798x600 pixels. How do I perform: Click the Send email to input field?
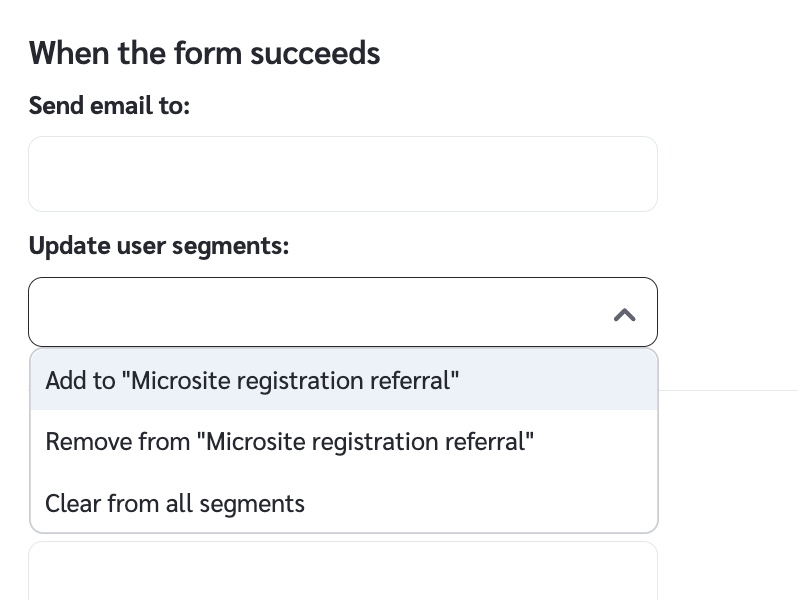pos(342,174)
